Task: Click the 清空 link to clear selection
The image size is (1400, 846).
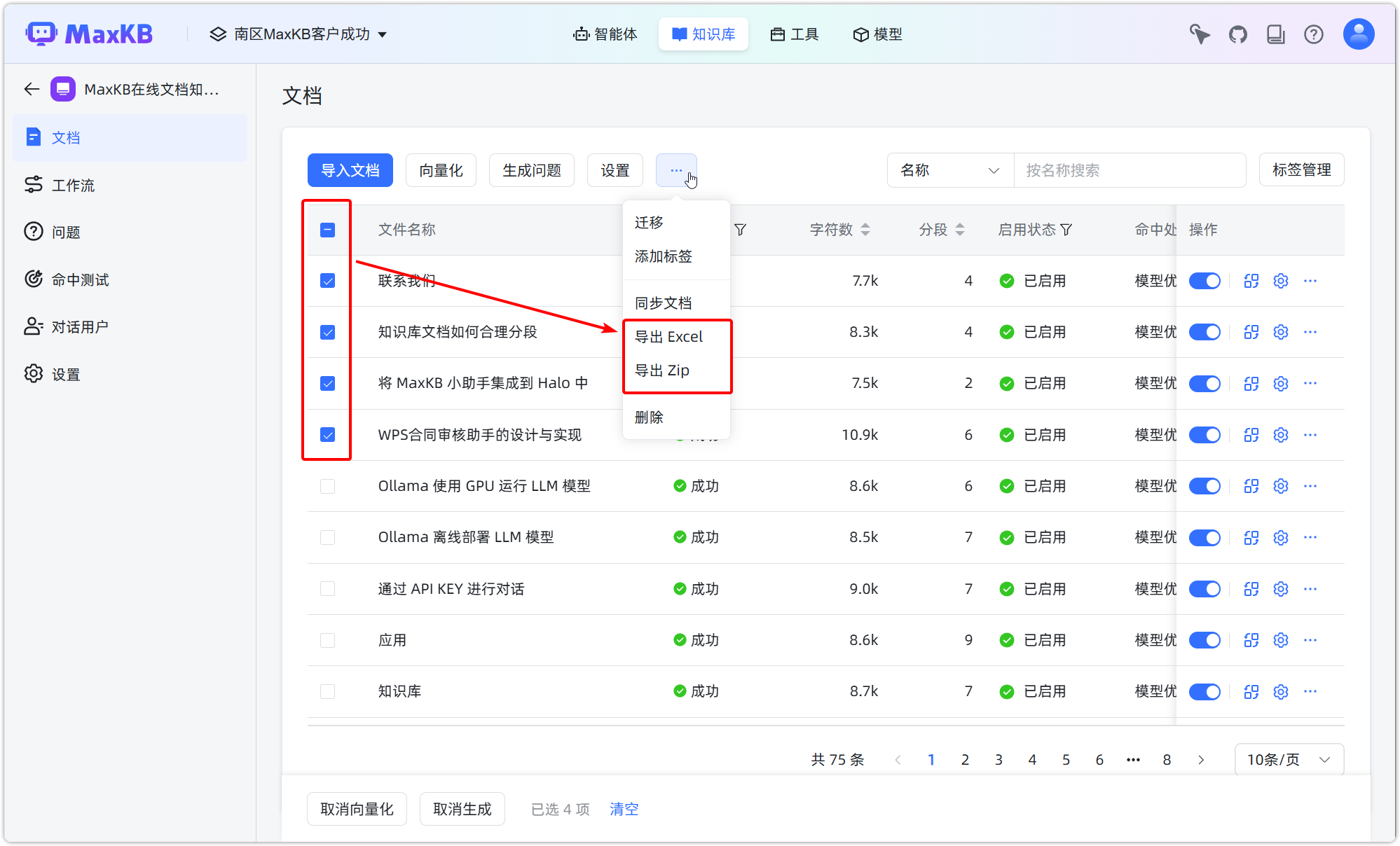Action: click(x=623, y=809)
